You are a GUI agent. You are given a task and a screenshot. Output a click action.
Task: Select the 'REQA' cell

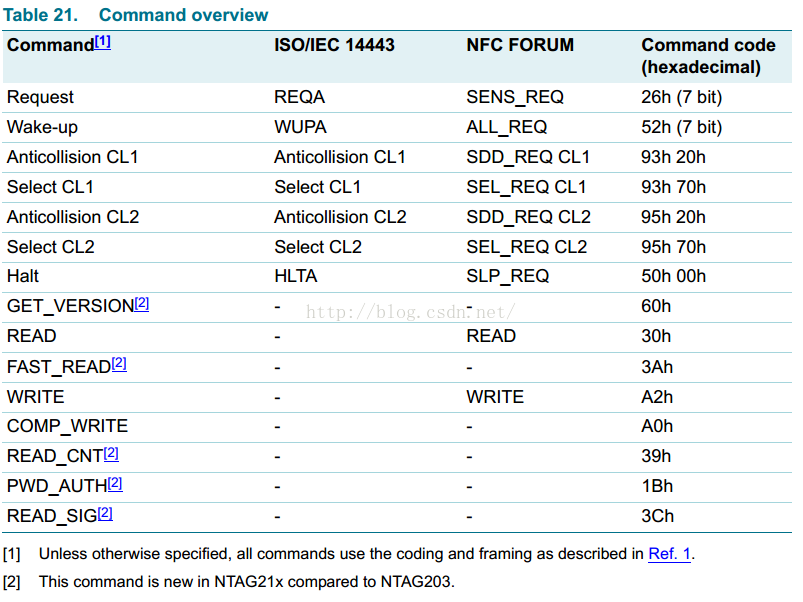(300, 97)
